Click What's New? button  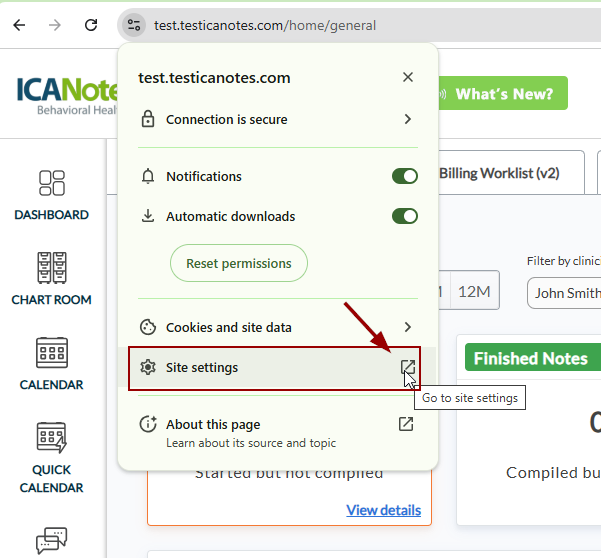[502, 93]
